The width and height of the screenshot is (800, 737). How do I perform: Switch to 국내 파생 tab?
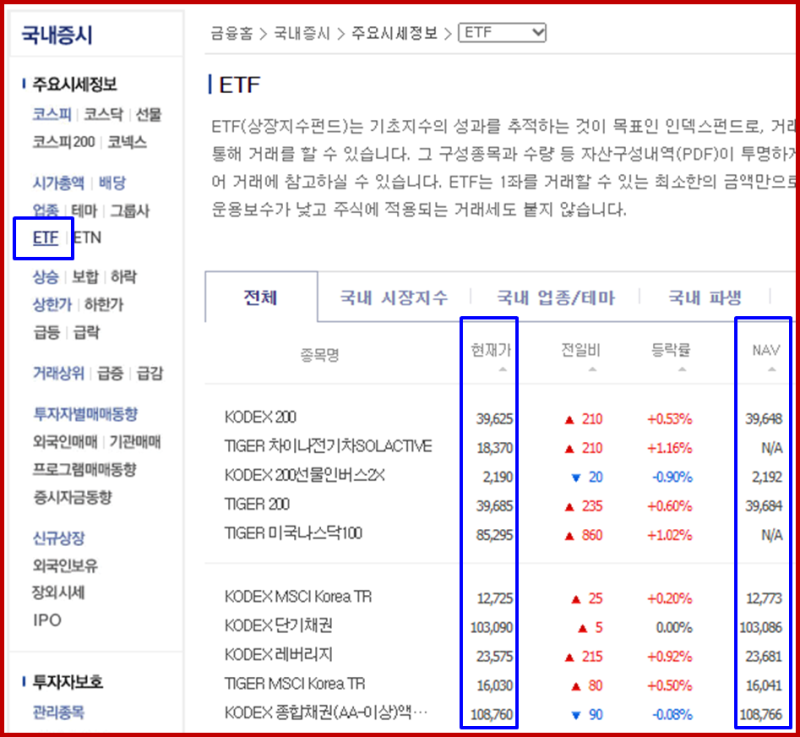705,297
